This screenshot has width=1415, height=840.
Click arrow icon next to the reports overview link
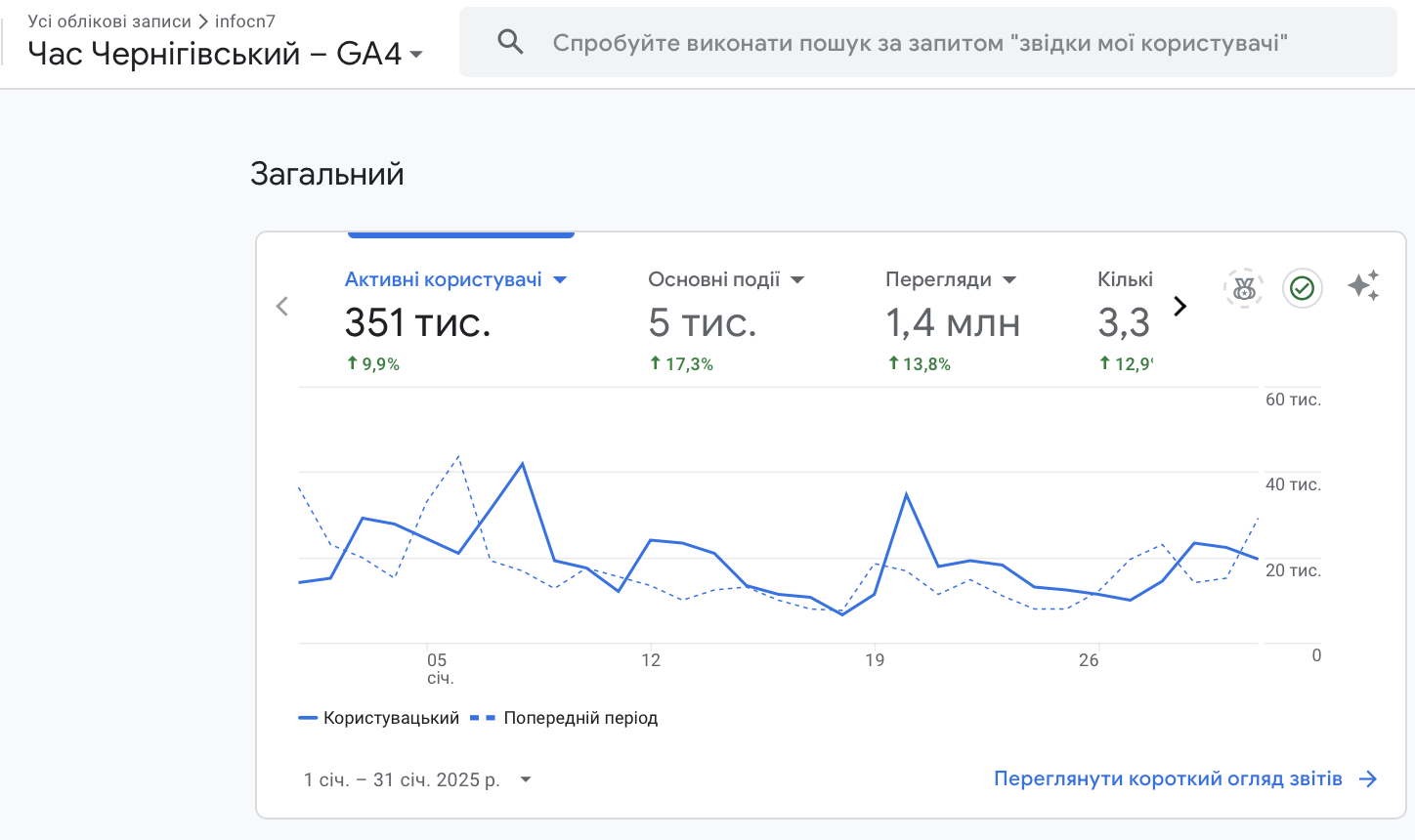1368,778
